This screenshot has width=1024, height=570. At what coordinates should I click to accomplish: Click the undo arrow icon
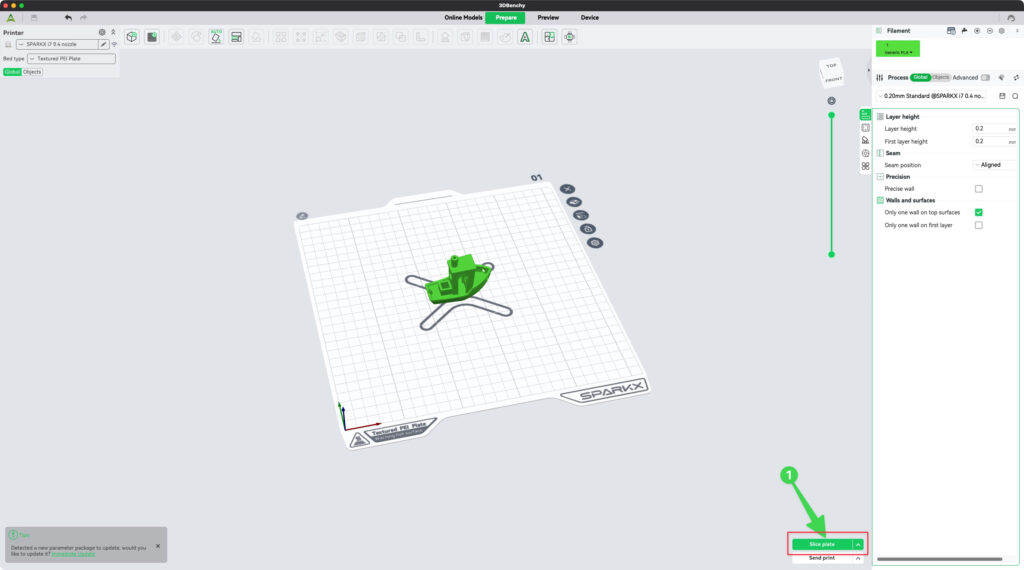pos(68,18)
